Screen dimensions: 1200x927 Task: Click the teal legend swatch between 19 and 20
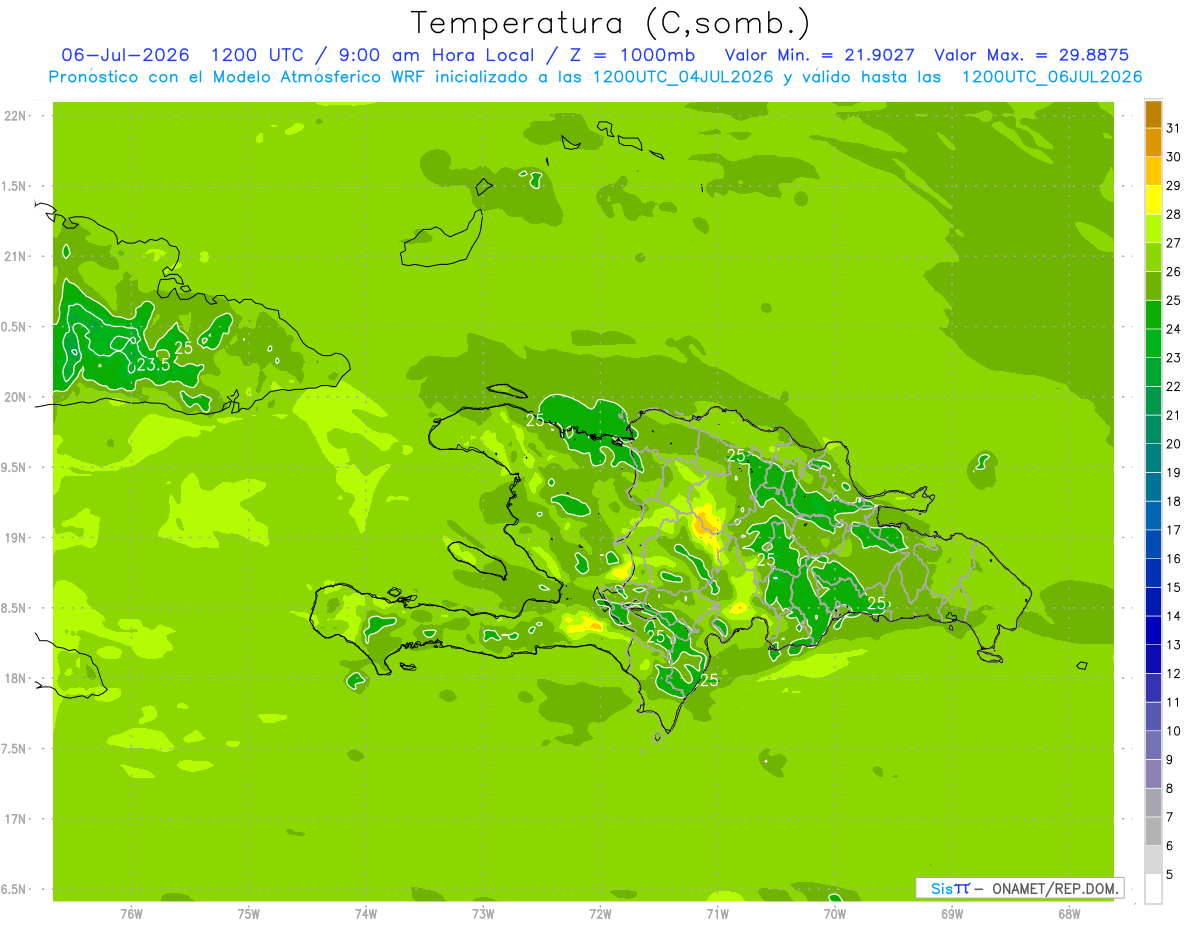(1153, 458)
